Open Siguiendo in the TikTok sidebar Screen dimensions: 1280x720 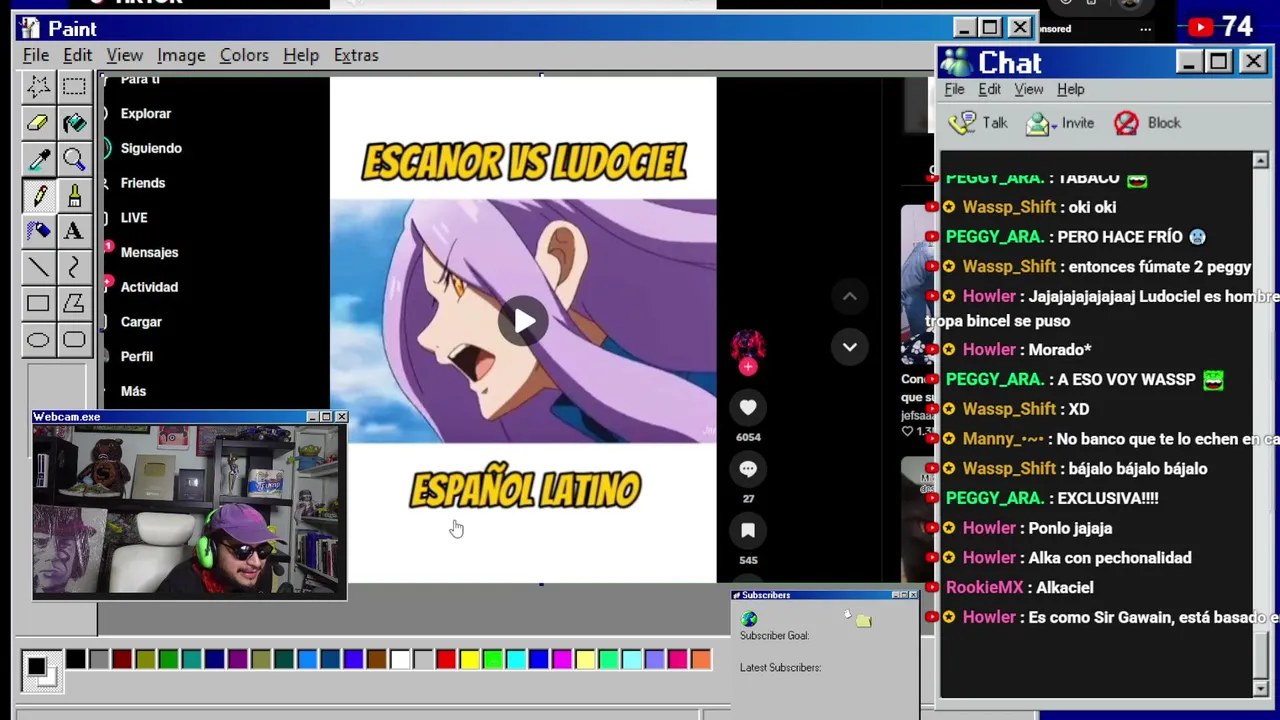pos(151,148)
